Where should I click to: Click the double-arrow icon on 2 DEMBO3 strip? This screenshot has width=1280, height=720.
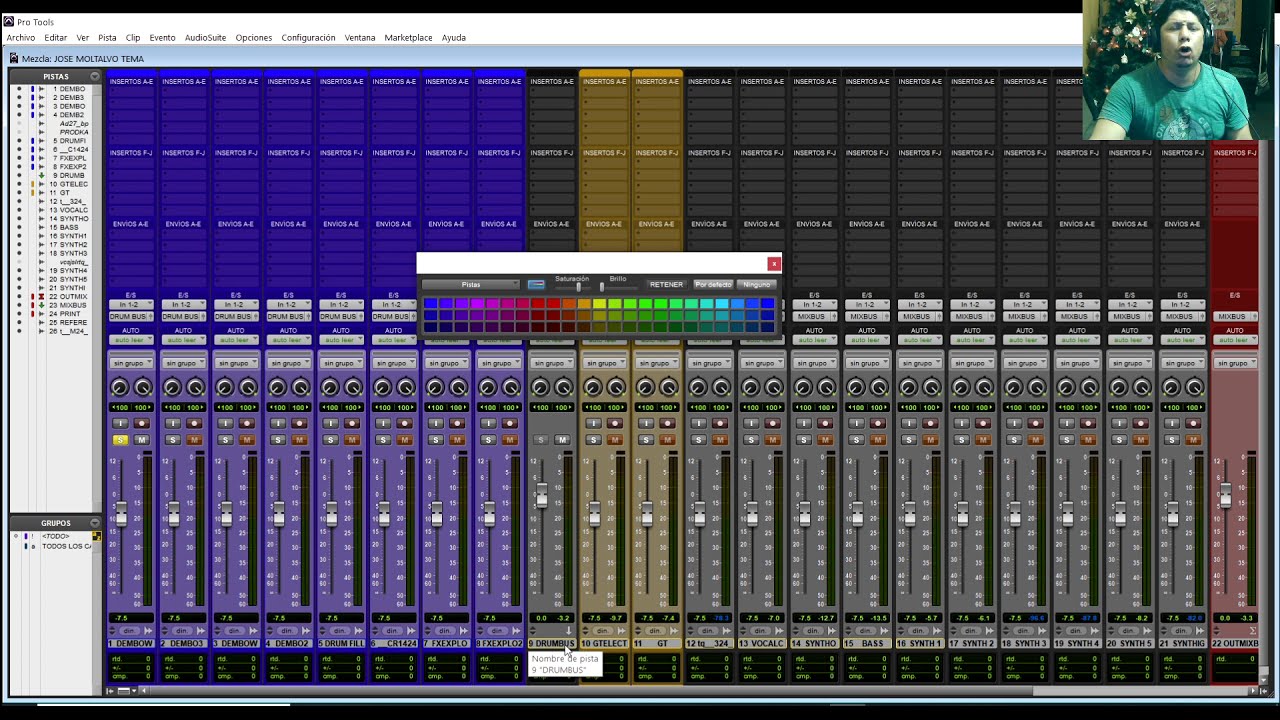[201, 631]
